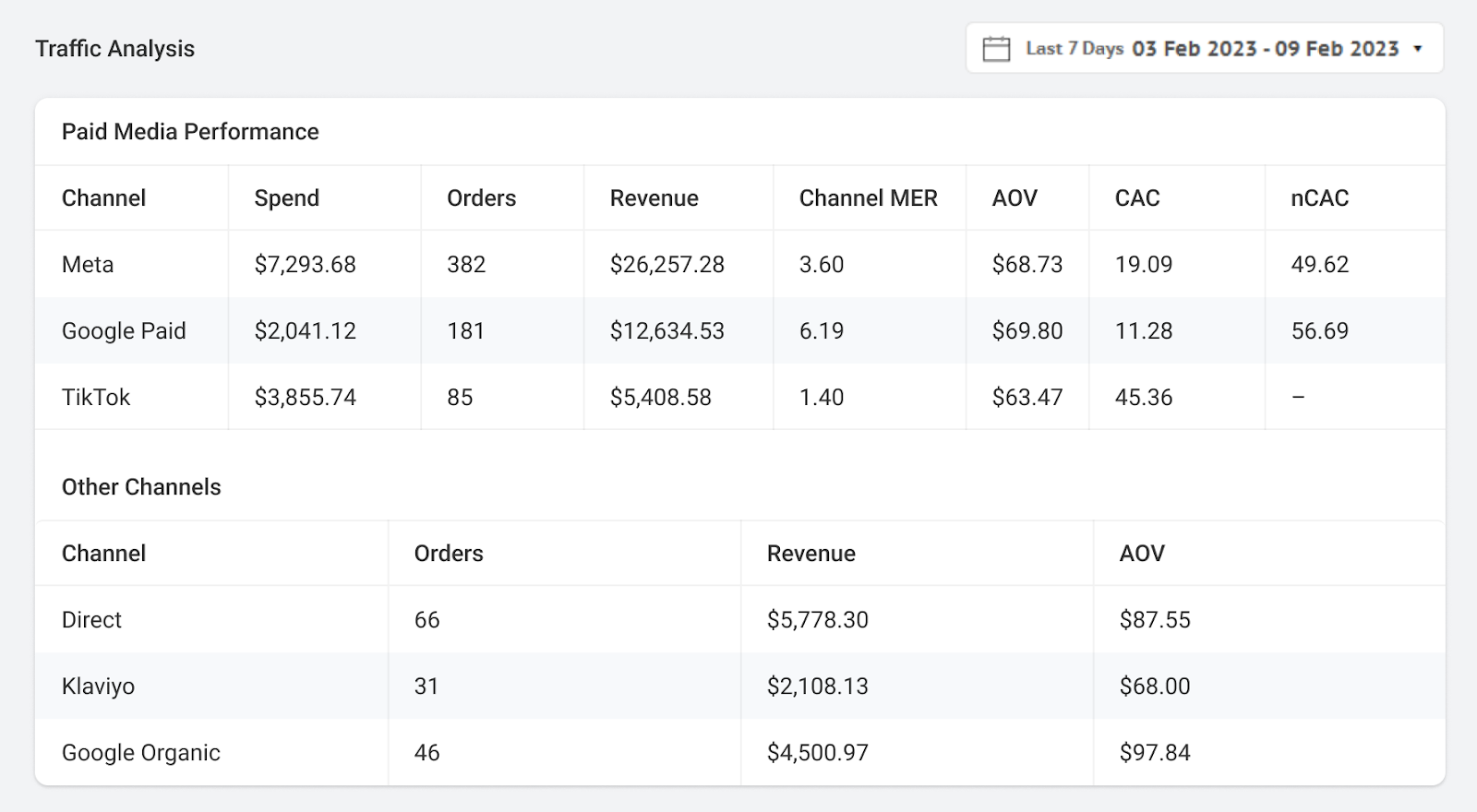1477x812 pixels.
Task: Select the Google Paid channel row
Action: point(124,331)
